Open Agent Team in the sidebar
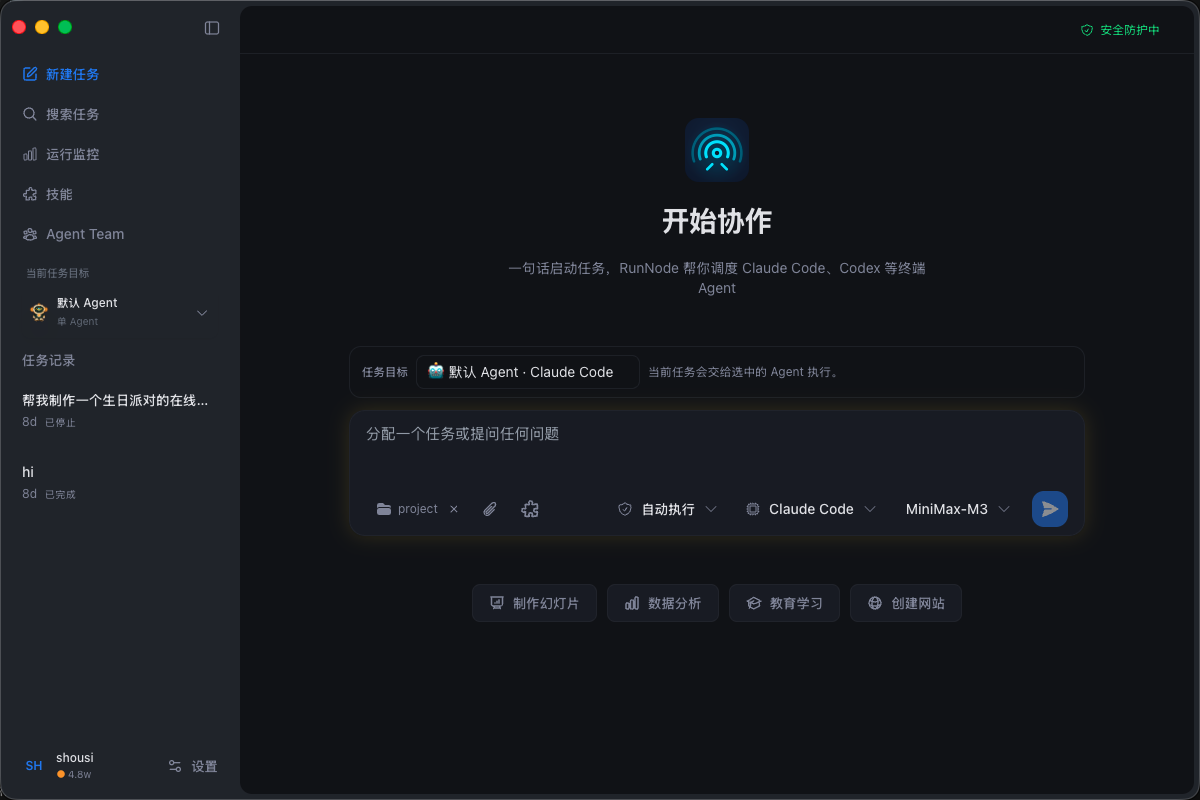Image resolution: width=1200 pixels, height=800 pixels. click(x=120, y=234)
